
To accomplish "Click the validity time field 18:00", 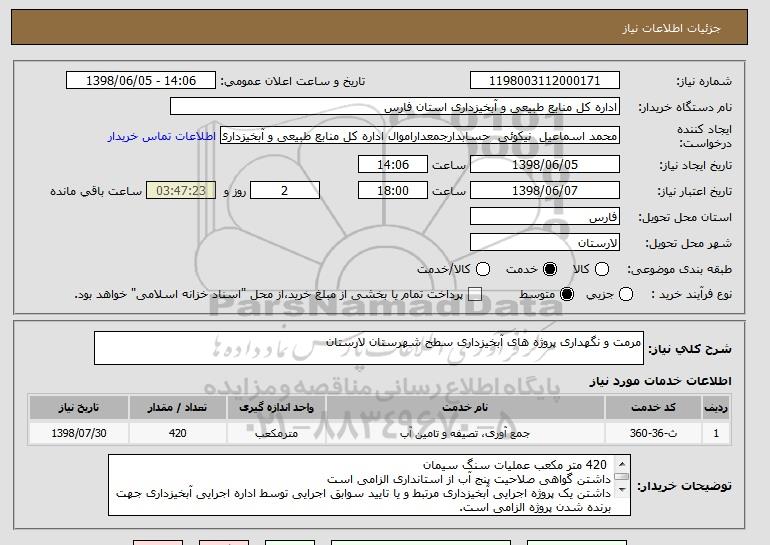I will click(393, 191).
